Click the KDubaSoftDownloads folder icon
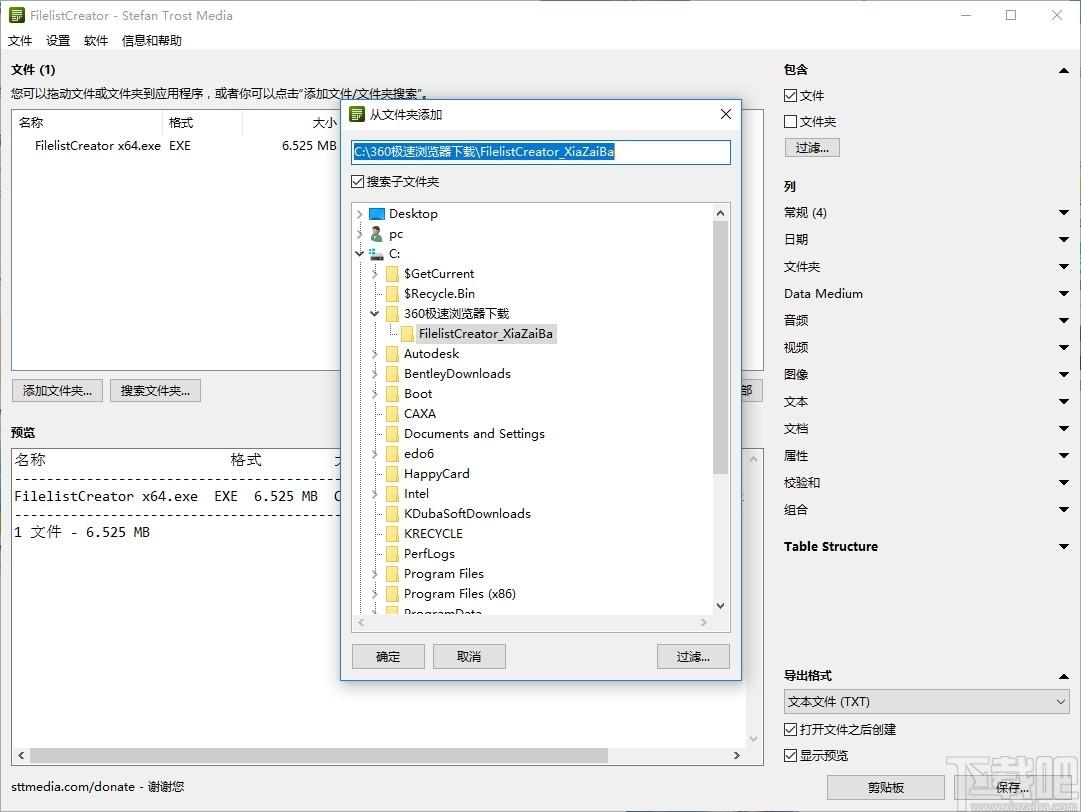The image size is (1081, 812). click(x=392, y=514)
